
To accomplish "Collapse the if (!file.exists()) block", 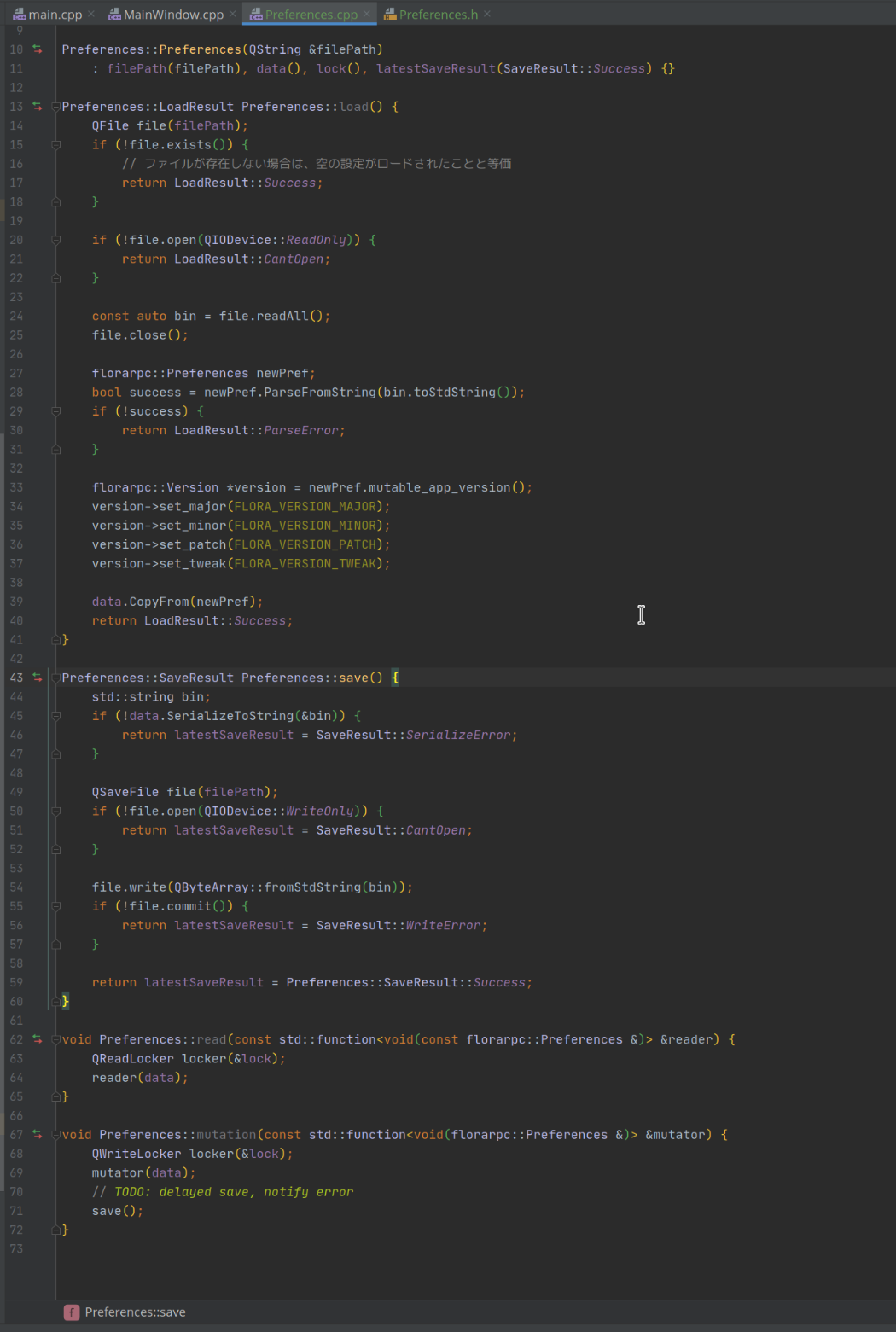I will [56, 145].
